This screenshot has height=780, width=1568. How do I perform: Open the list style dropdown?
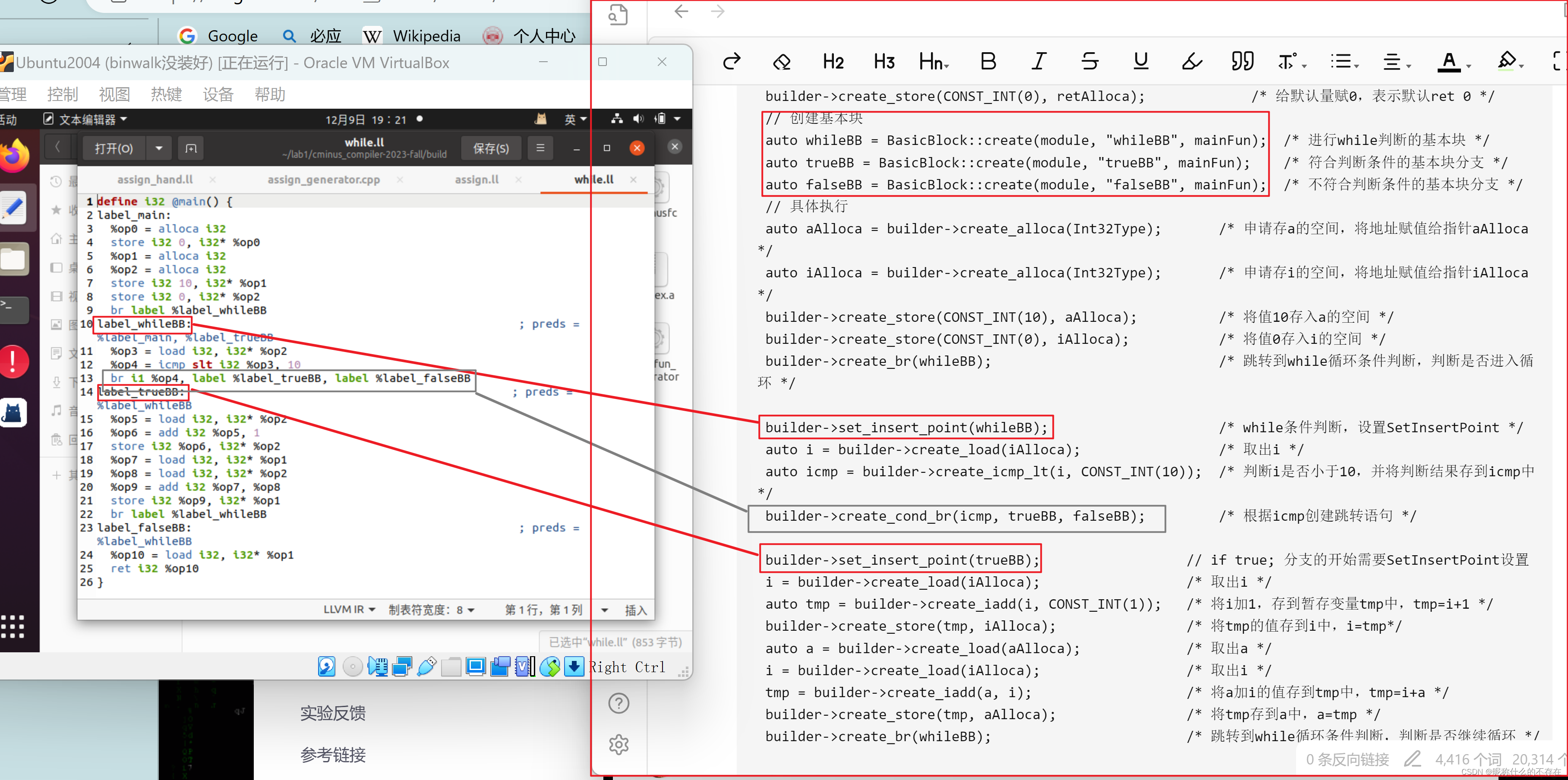tap(1344, 61)
